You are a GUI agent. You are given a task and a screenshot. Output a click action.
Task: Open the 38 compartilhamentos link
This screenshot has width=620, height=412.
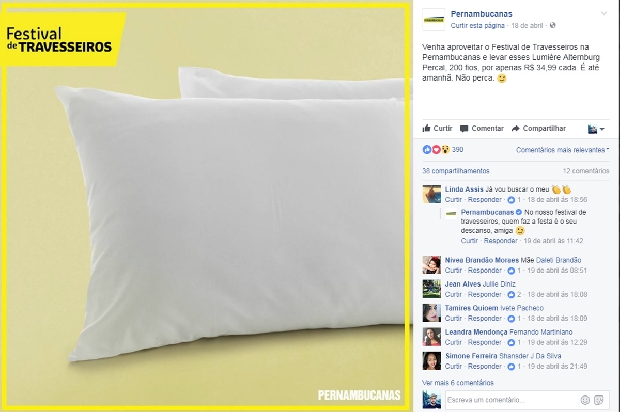click(x=456, y=171)
